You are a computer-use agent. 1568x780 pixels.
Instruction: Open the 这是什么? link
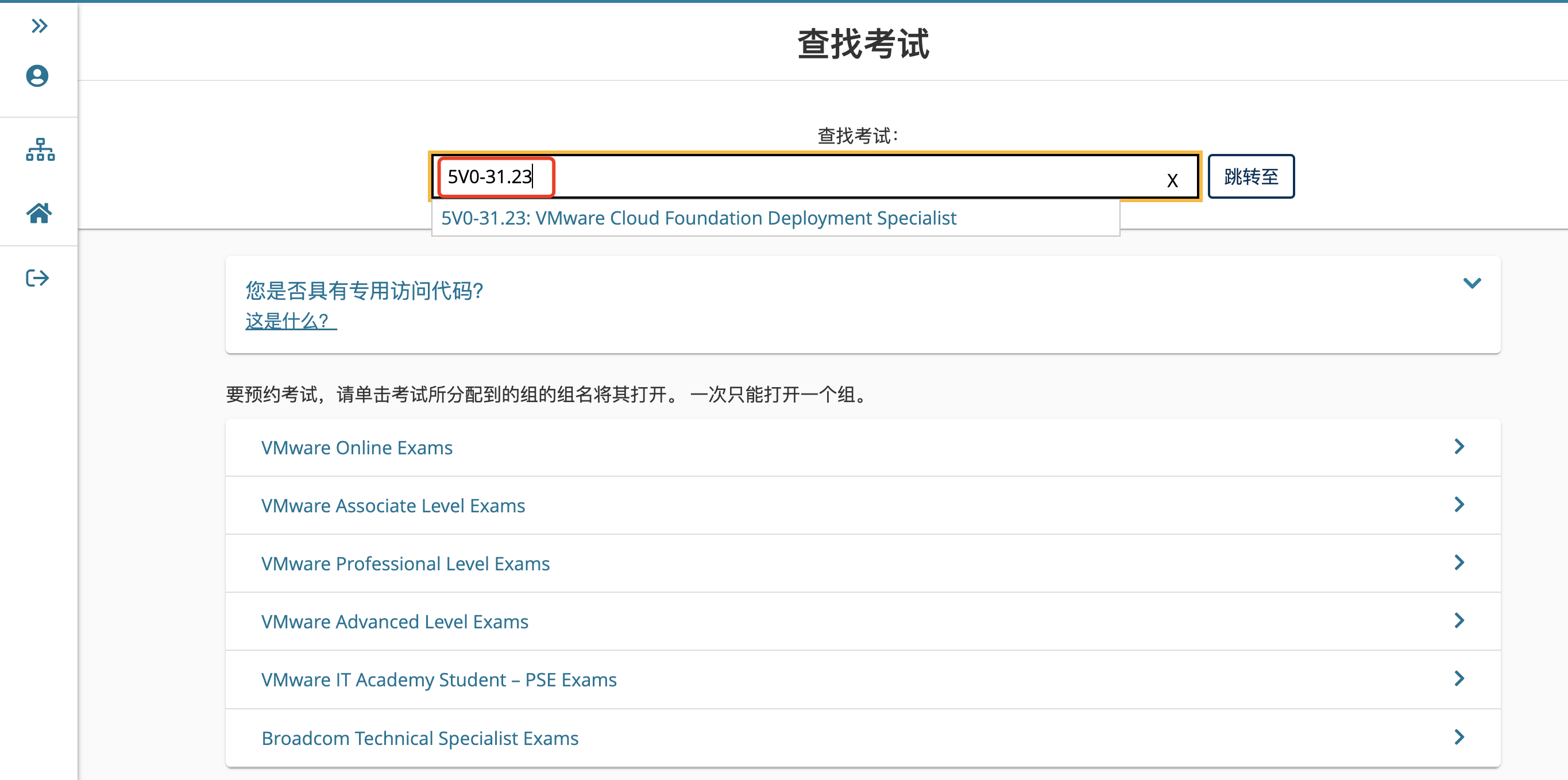(291, 321)
